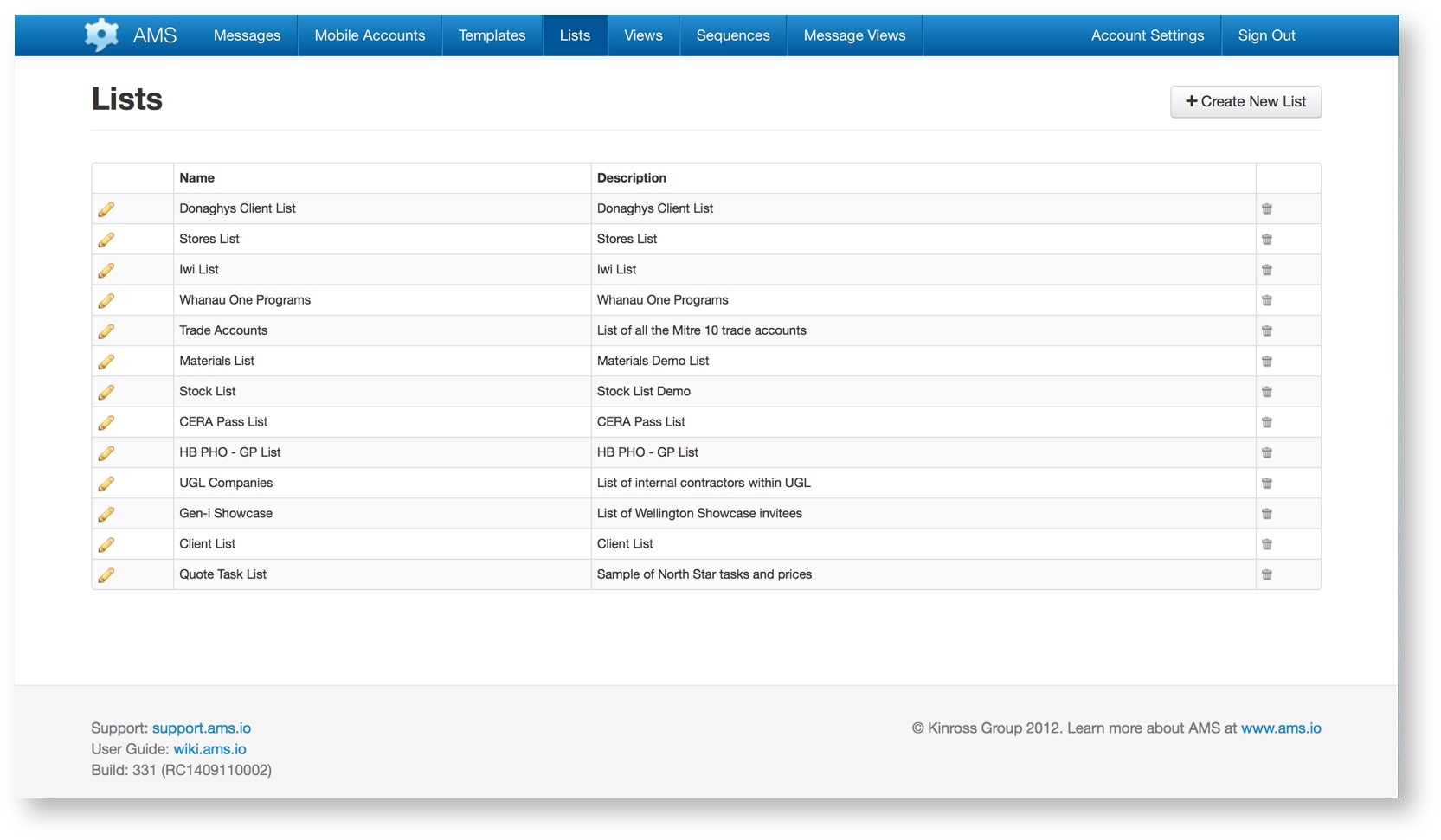Sort table by the Name column header
The height and width of the screenshot is (840, 1441).
point(197,177)
